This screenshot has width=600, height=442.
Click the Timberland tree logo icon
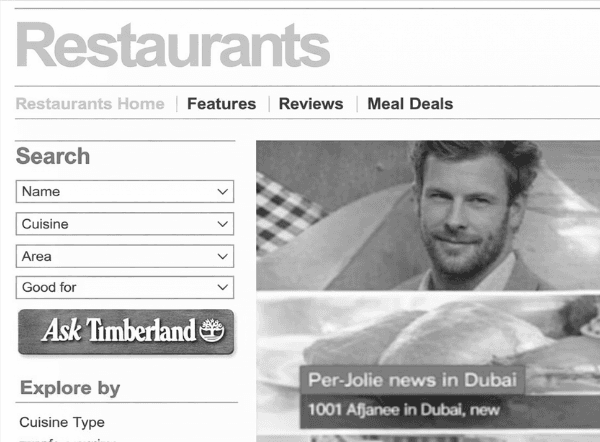212,330
